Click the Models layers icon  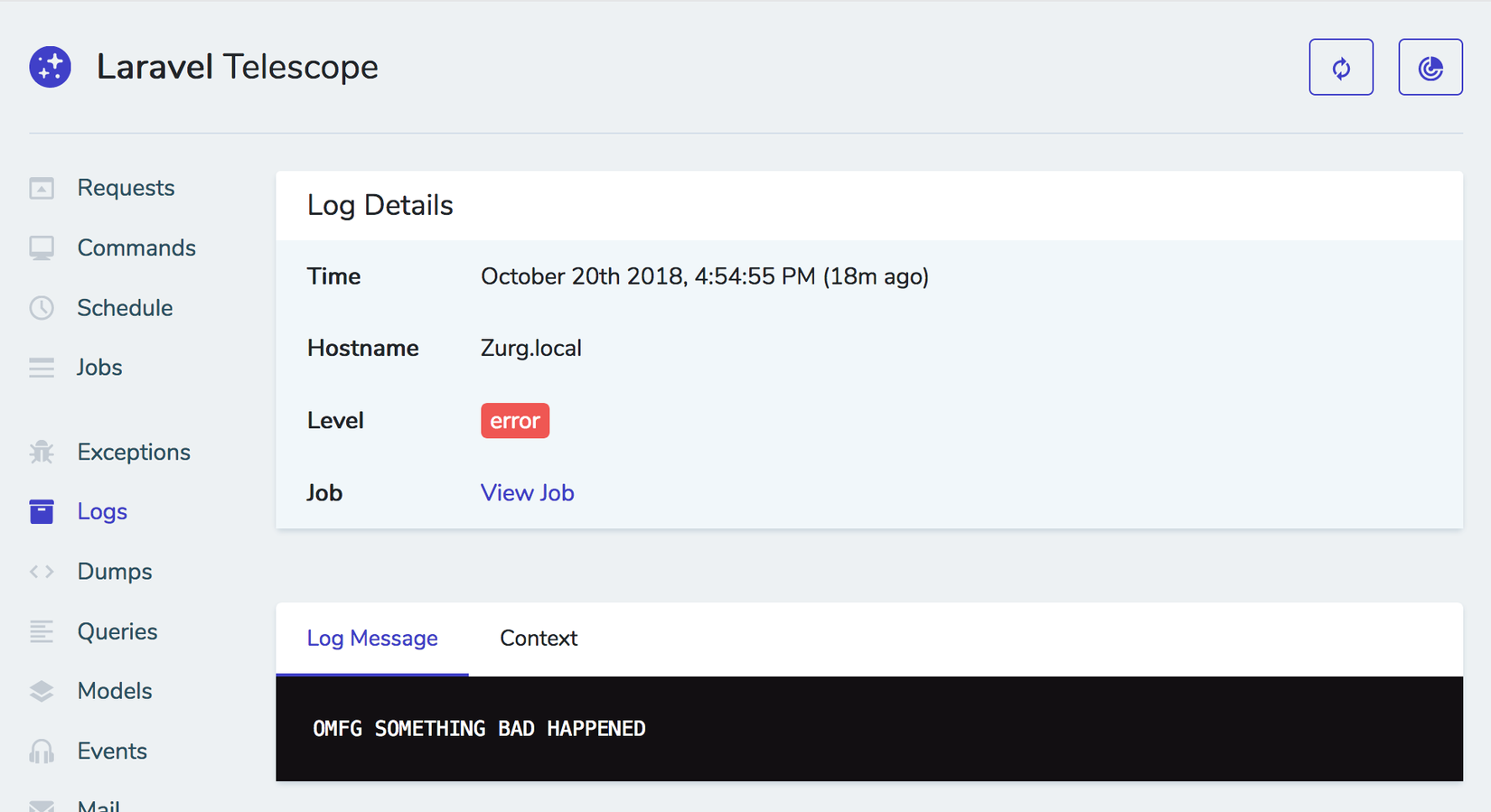pos(42,691)
